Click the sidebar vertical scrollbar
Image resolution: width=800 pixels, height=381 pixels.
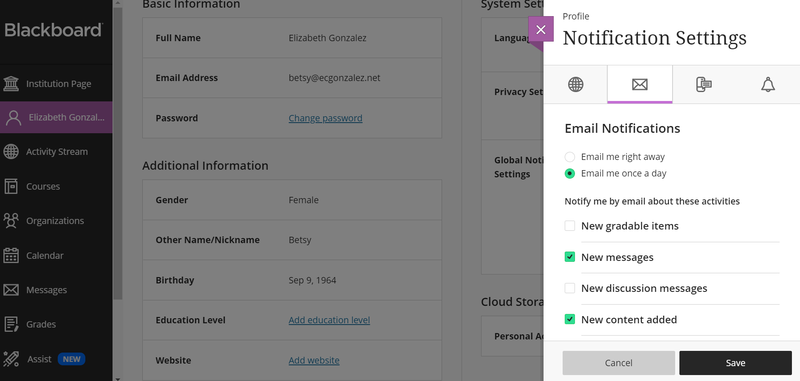click(117, 153)
